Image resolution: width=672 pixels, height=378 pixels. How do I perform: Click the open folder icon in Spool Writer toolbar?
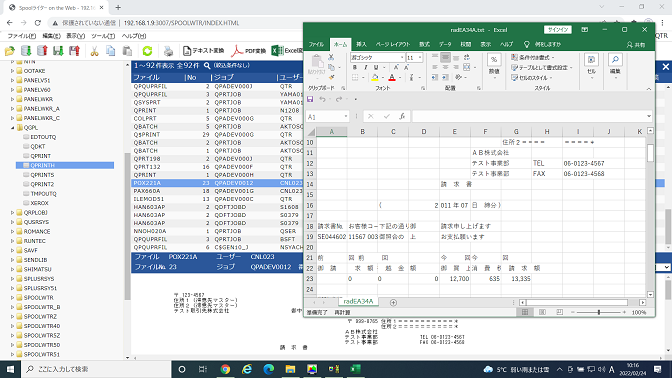tap(9, 51)
